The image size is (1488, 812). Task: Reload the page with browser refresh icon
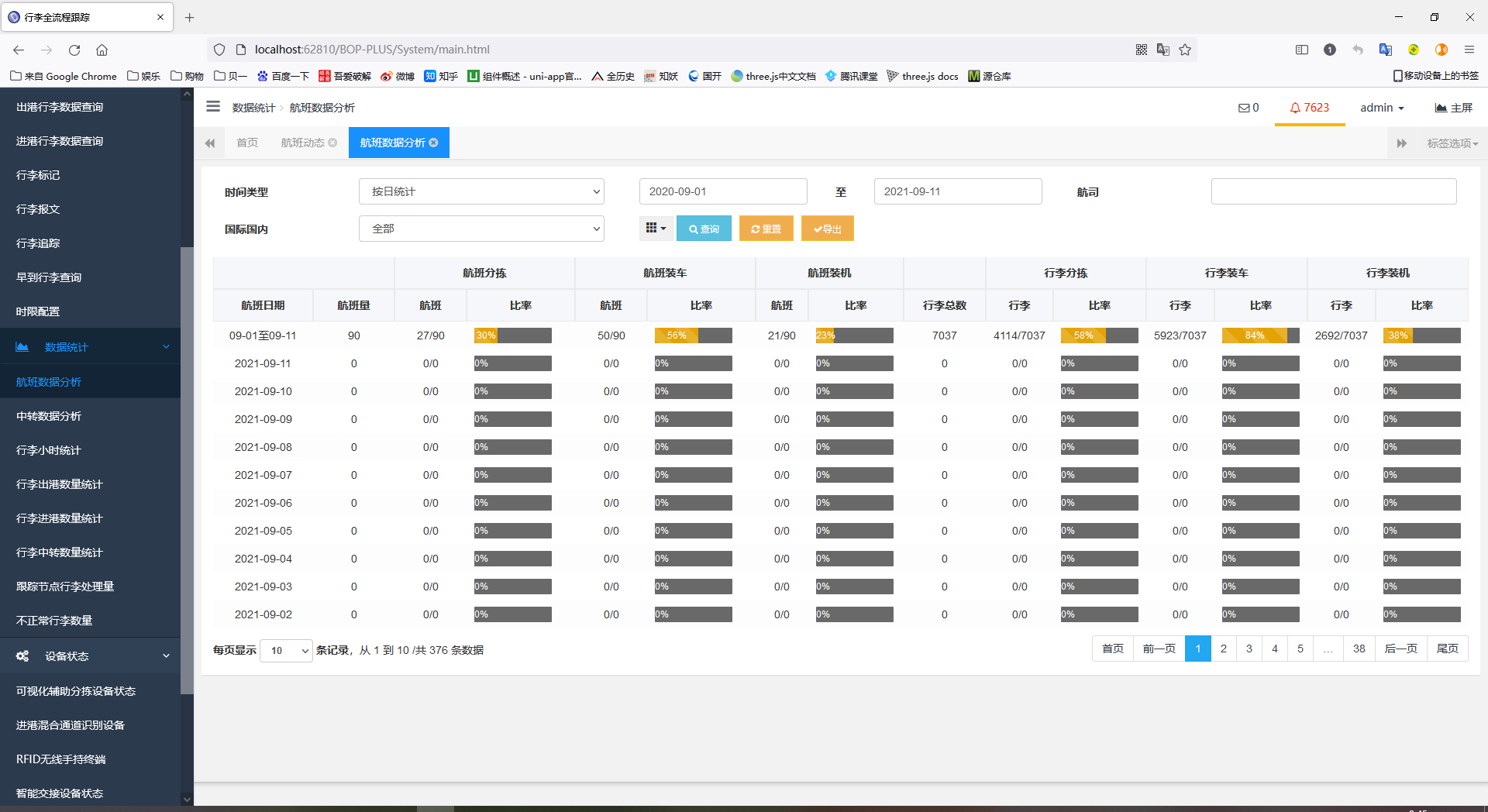point(74,50)
